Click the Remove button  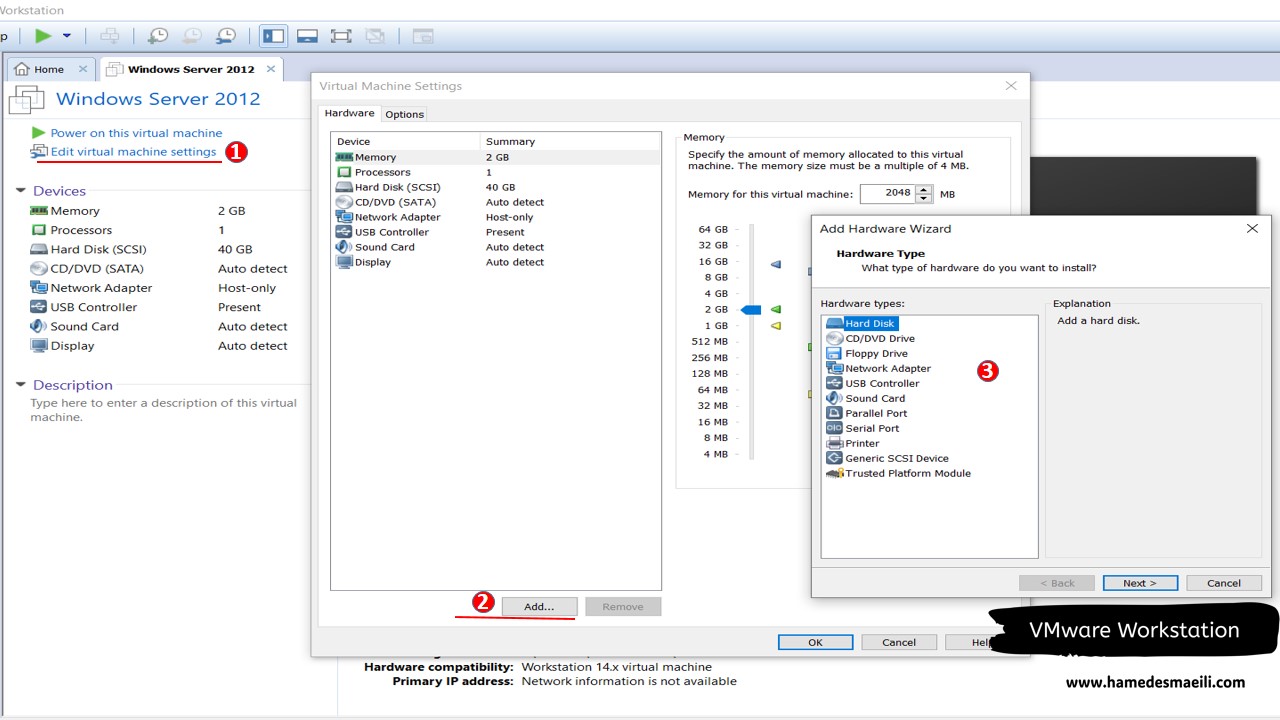coord(623,607)
